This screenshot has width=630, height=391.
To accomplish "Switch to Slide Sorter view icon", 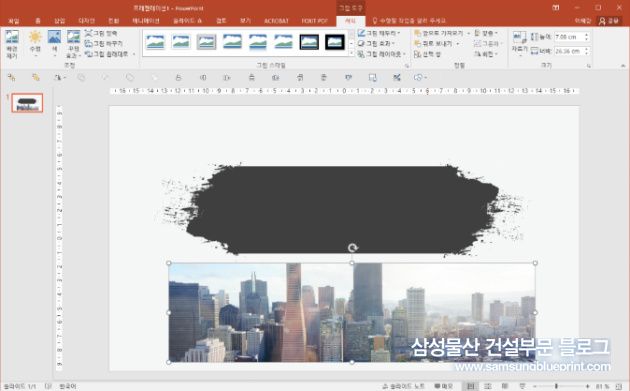I will pos(488,386).
